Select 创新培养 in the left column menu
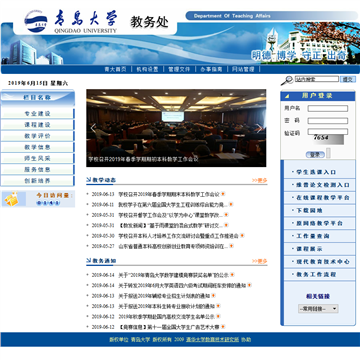 pyautogui.click(x=37, y=181)
